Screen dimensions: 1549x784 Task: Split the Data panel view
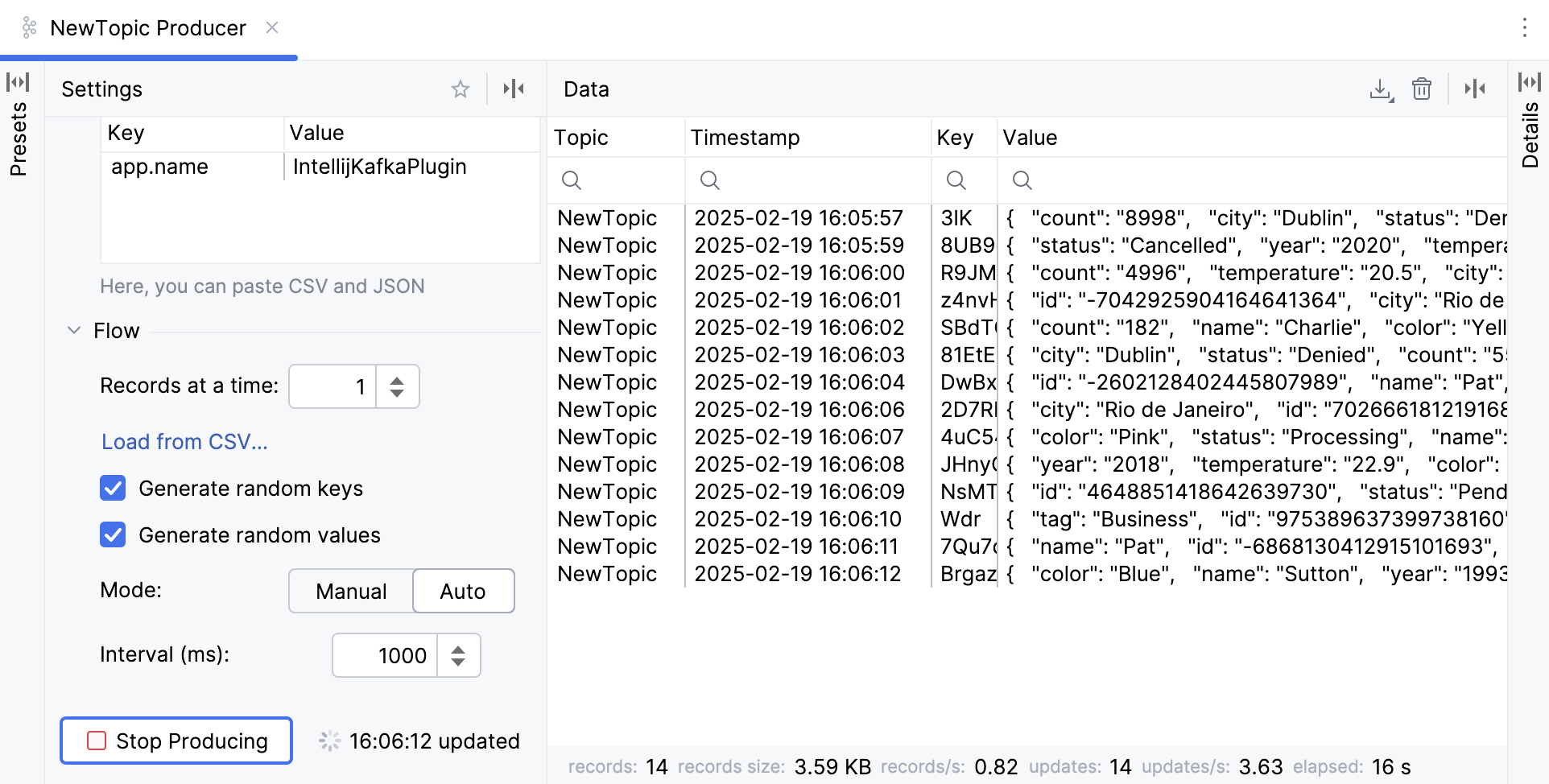click(1474, 89)
